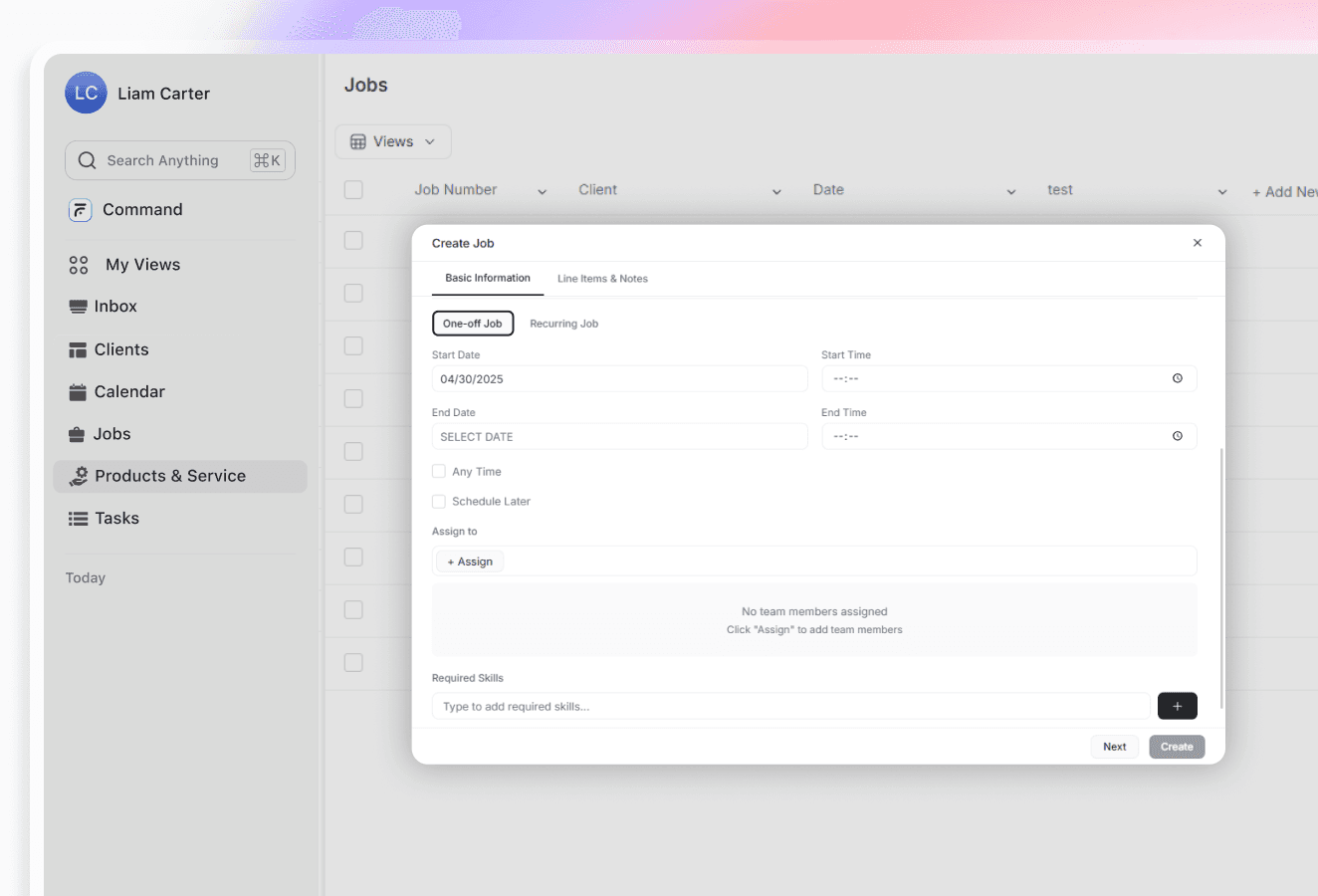The image size is (1318, 896).
Task: Select all rows with the header checkbox
Action: pos(353,189)
